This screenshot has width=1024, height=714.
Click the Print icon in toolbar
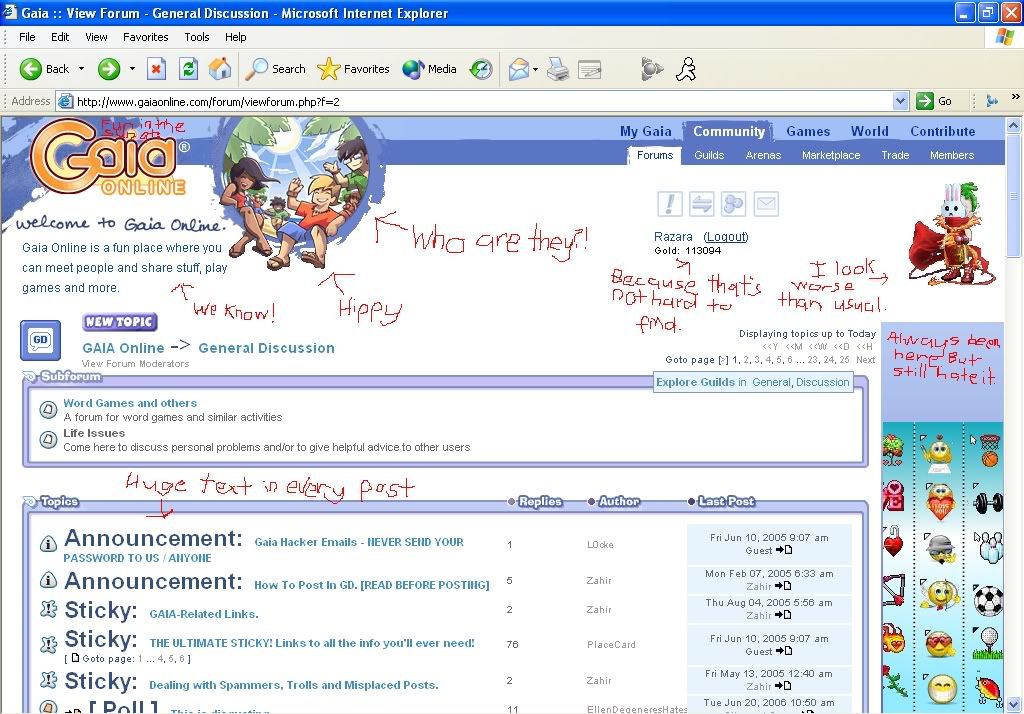pyautogui.click(x=558, y=69)
